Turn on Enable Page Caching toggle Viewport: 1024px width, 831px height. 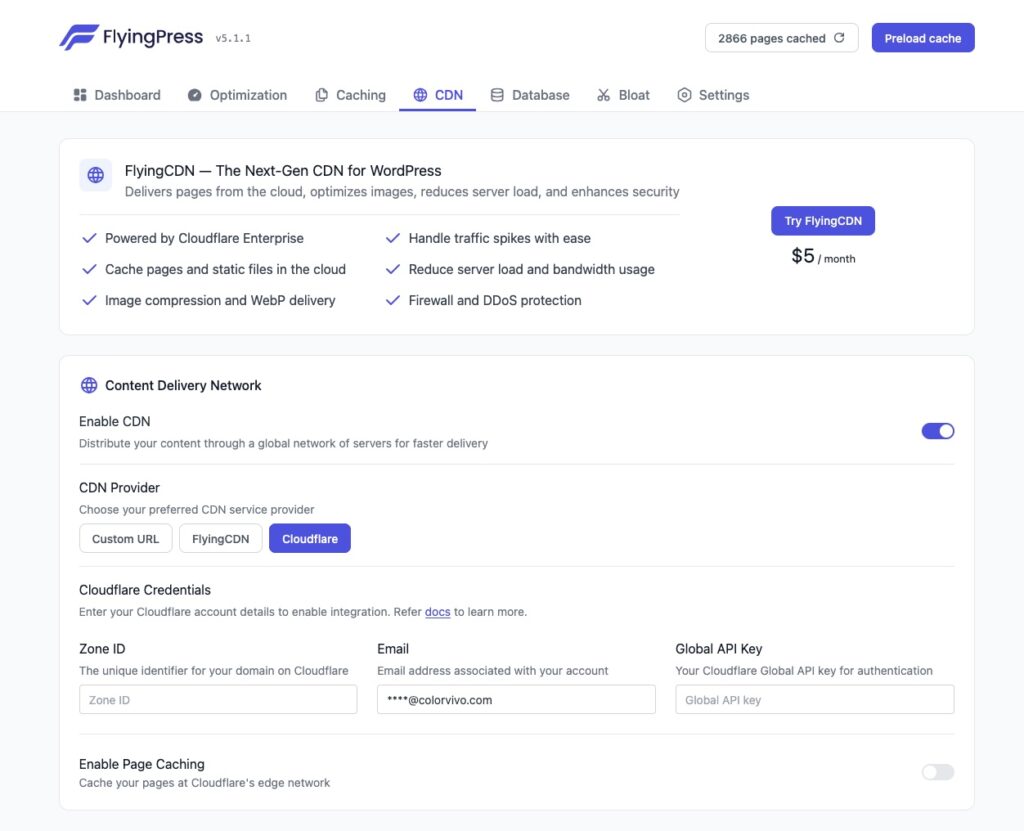(x=938, y=772)
